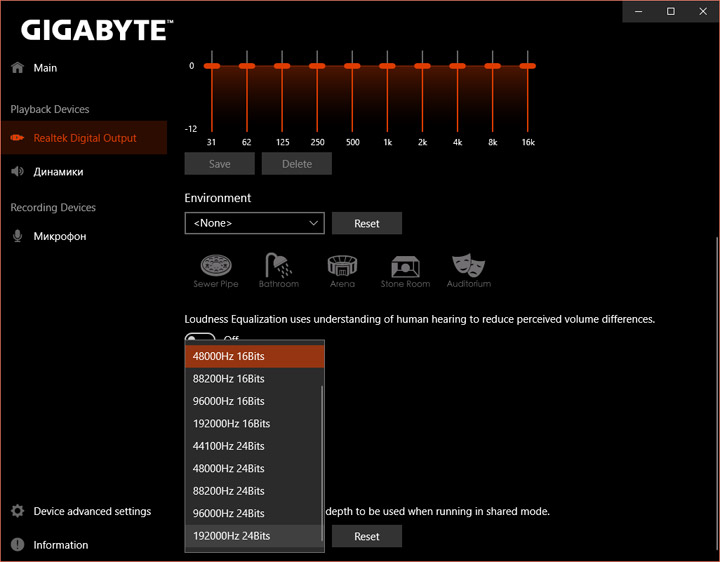Image resolution: width=720 pixels, height=562 pixels.
Task: Choose 192000Hz 24Bits format option
Action: coord(253,536)
